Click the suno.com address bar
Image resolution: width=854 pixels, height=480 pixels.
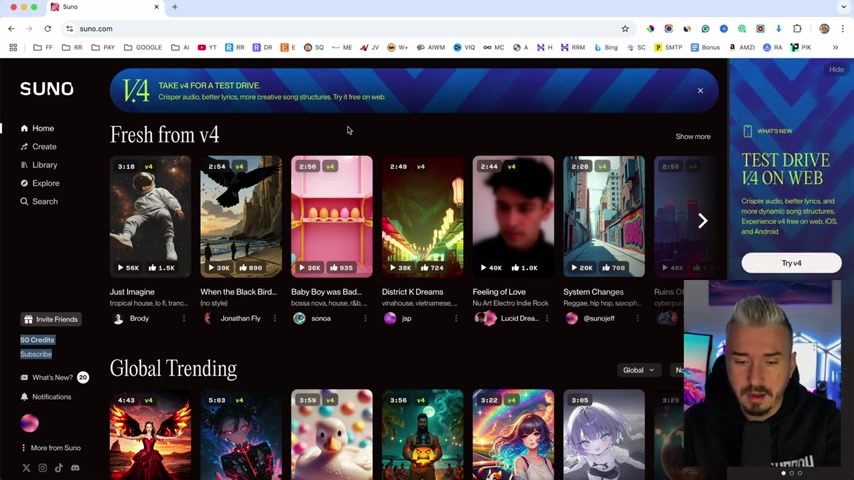coord(349,29)
